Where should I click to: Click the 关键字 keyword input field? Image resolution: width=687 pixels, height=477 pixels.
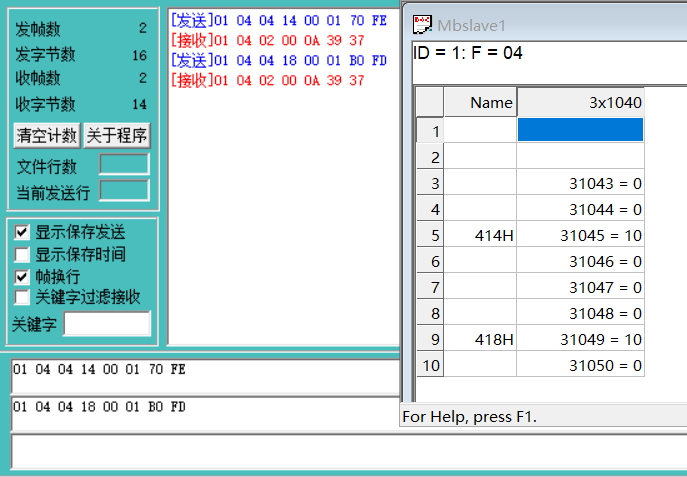click(107, 324)
